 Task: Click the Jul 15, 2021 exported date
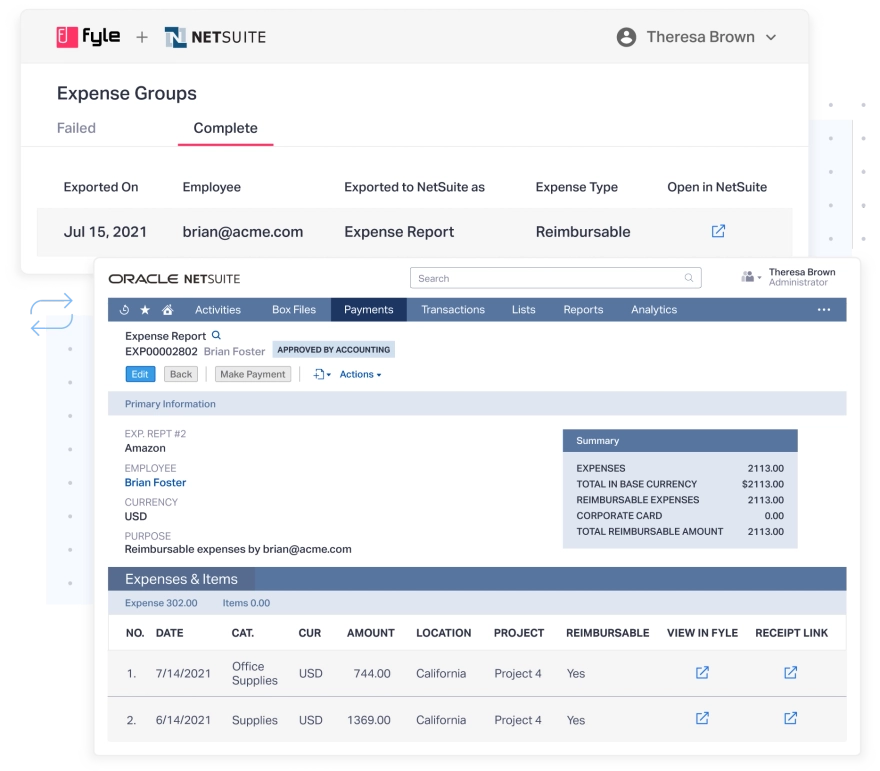coord(105,232)
